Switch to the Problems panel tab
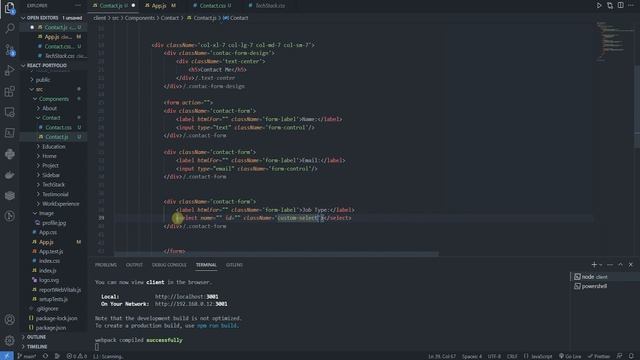 click(x=106, y=265)
